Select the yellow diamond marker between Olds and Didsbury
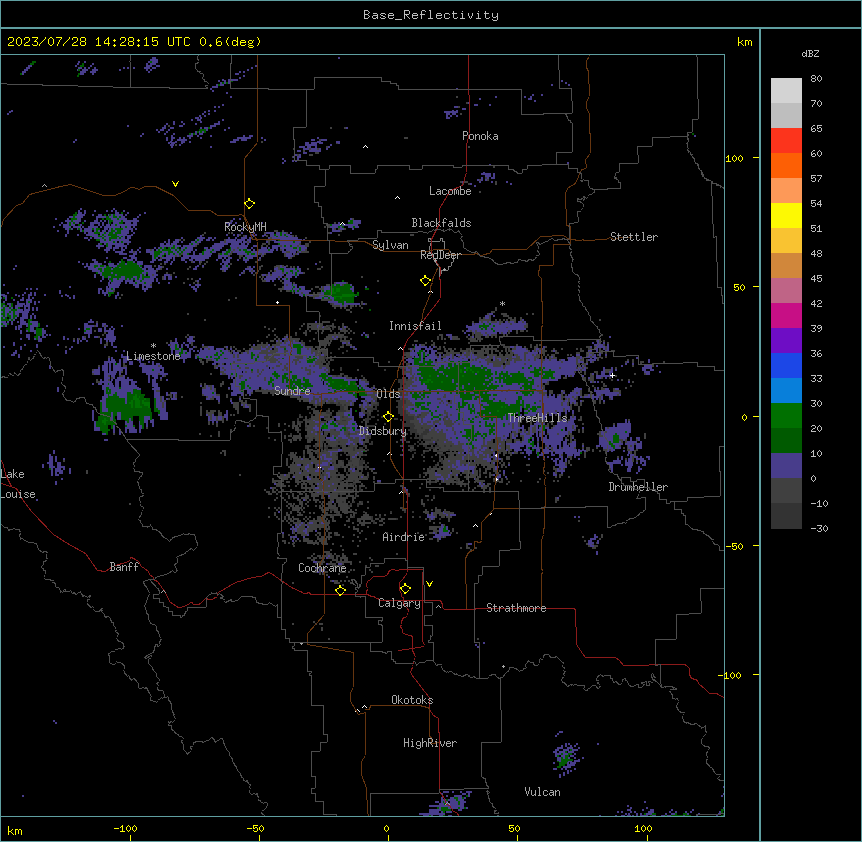 pos(388,417)
